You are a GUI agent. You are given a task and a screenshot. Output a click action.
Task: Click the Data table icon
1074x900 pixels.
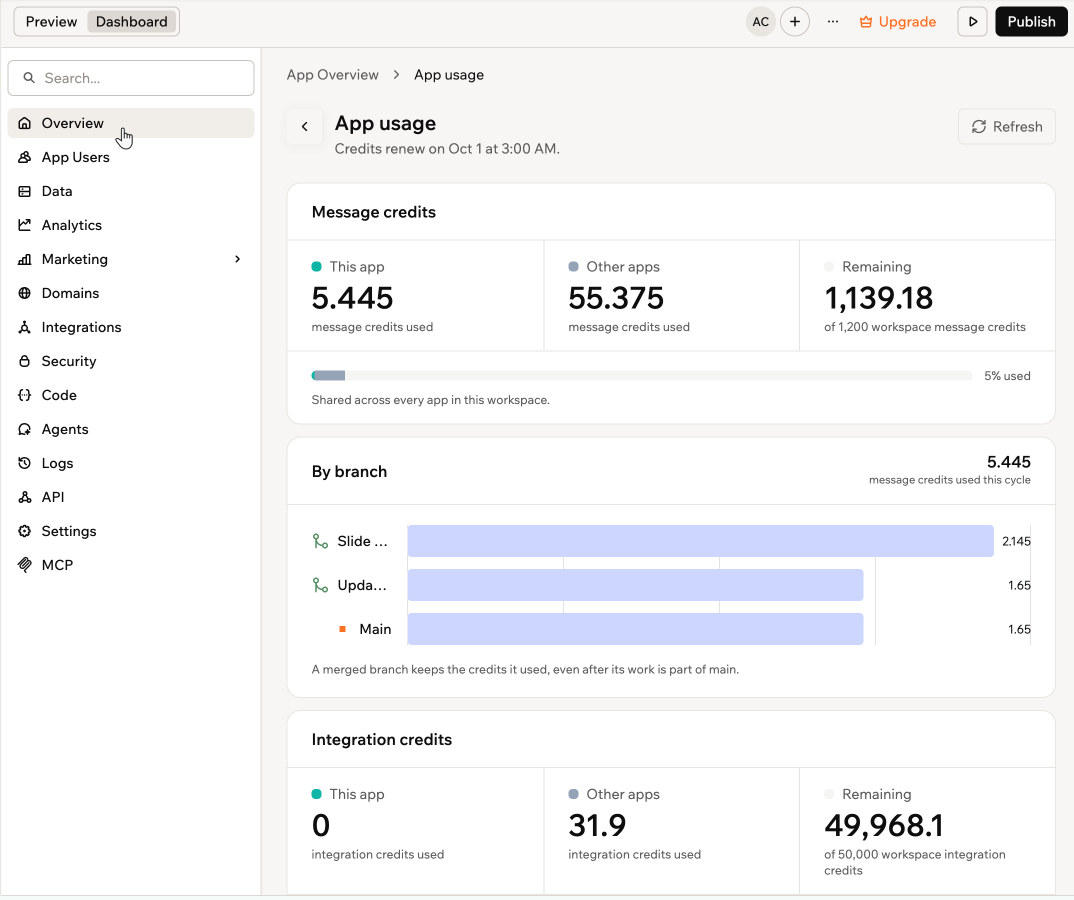(x=25, y=191)
